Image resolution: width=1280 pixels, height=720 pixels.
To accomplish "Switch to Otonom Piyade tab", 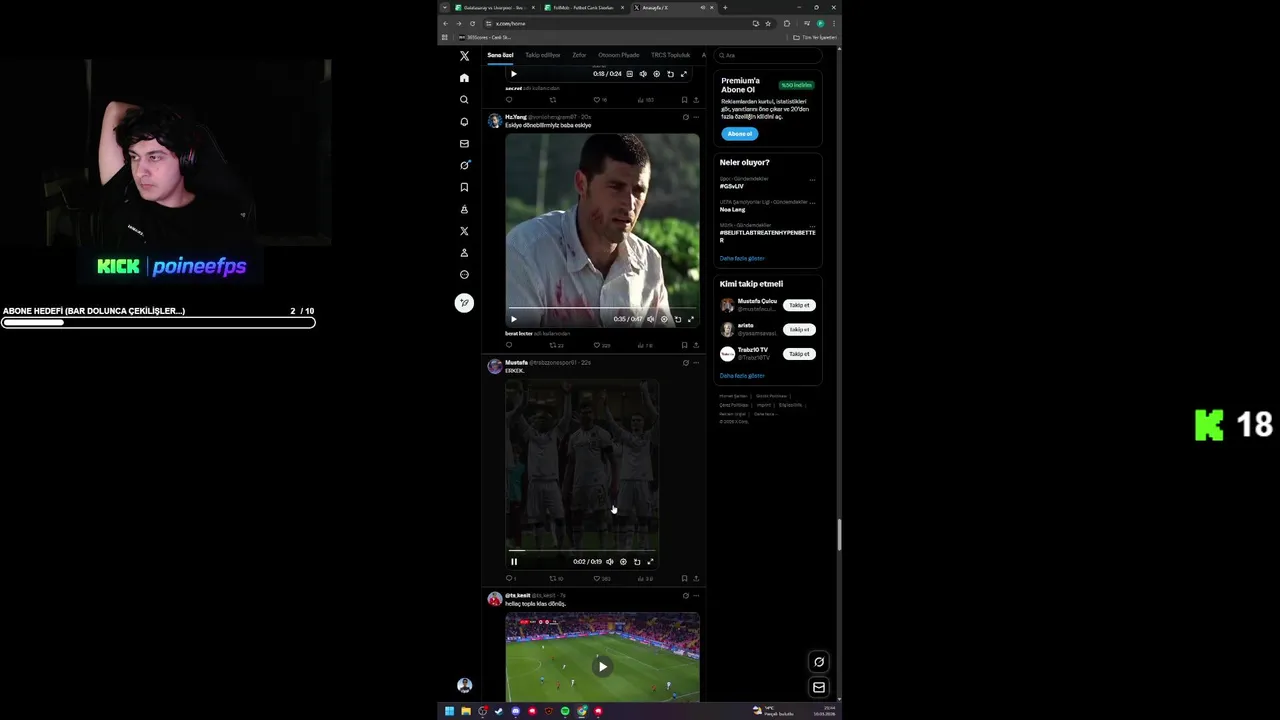I will (x=619, y=55).
